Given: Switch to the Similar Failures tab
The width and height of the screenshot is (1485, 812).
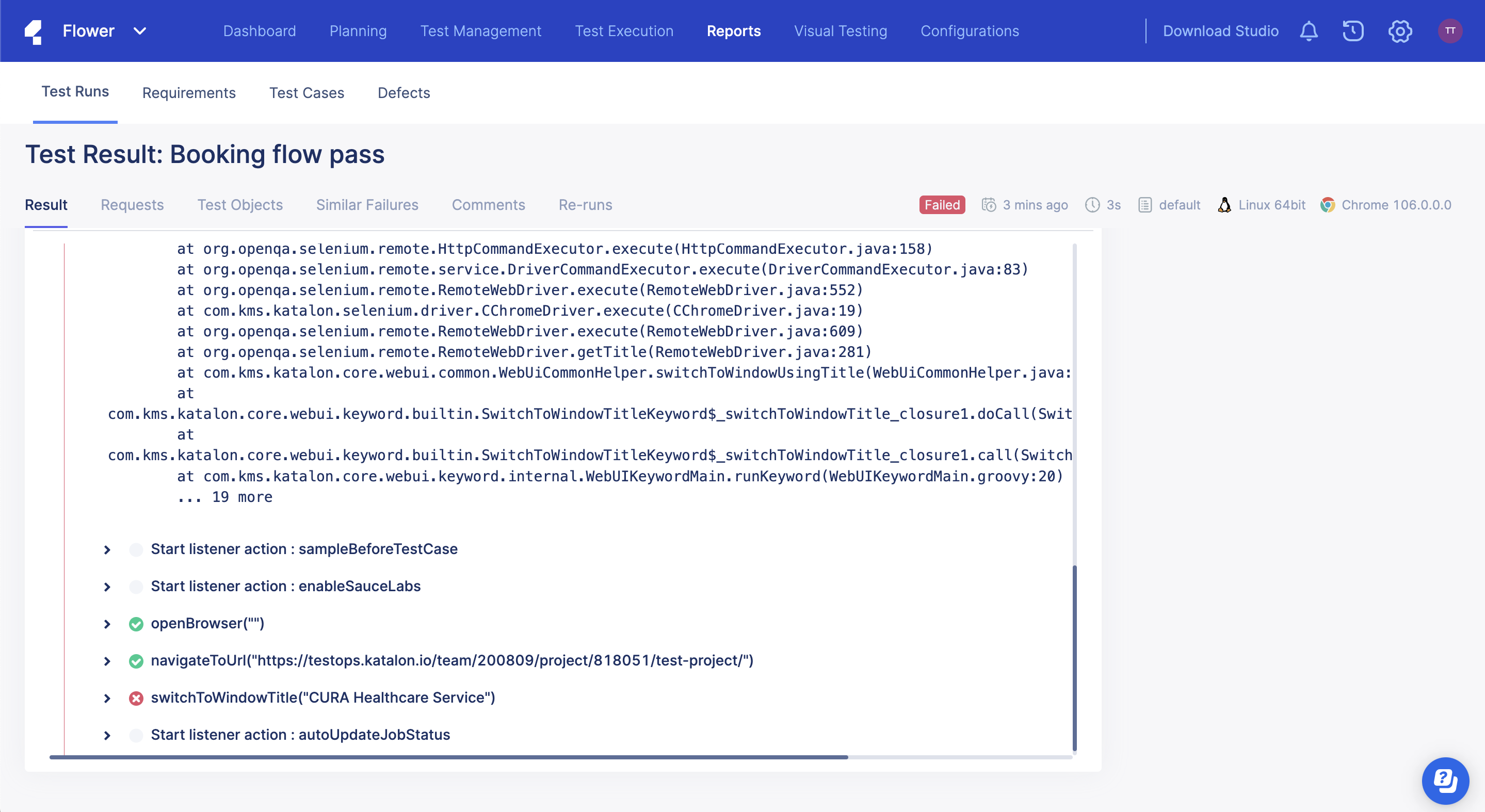Looking at the screenshot, I should tap(367, 205).
